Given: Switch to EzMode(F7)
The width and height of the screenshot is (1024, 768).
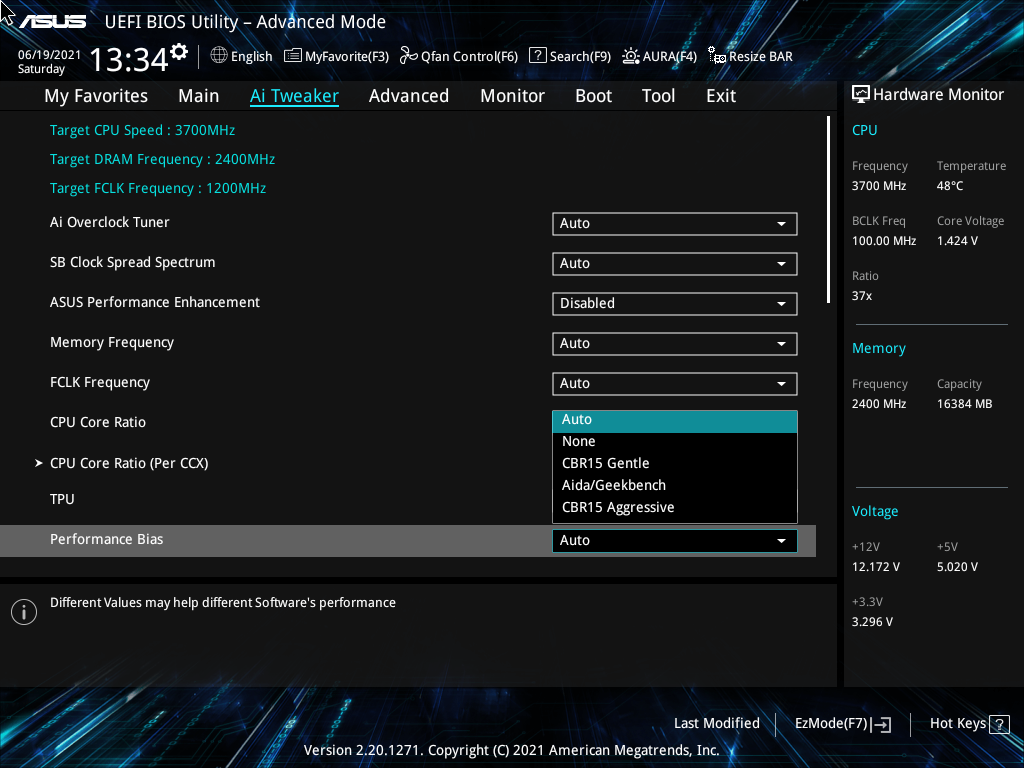Looking at the screenshot, I should pos(841,723).
